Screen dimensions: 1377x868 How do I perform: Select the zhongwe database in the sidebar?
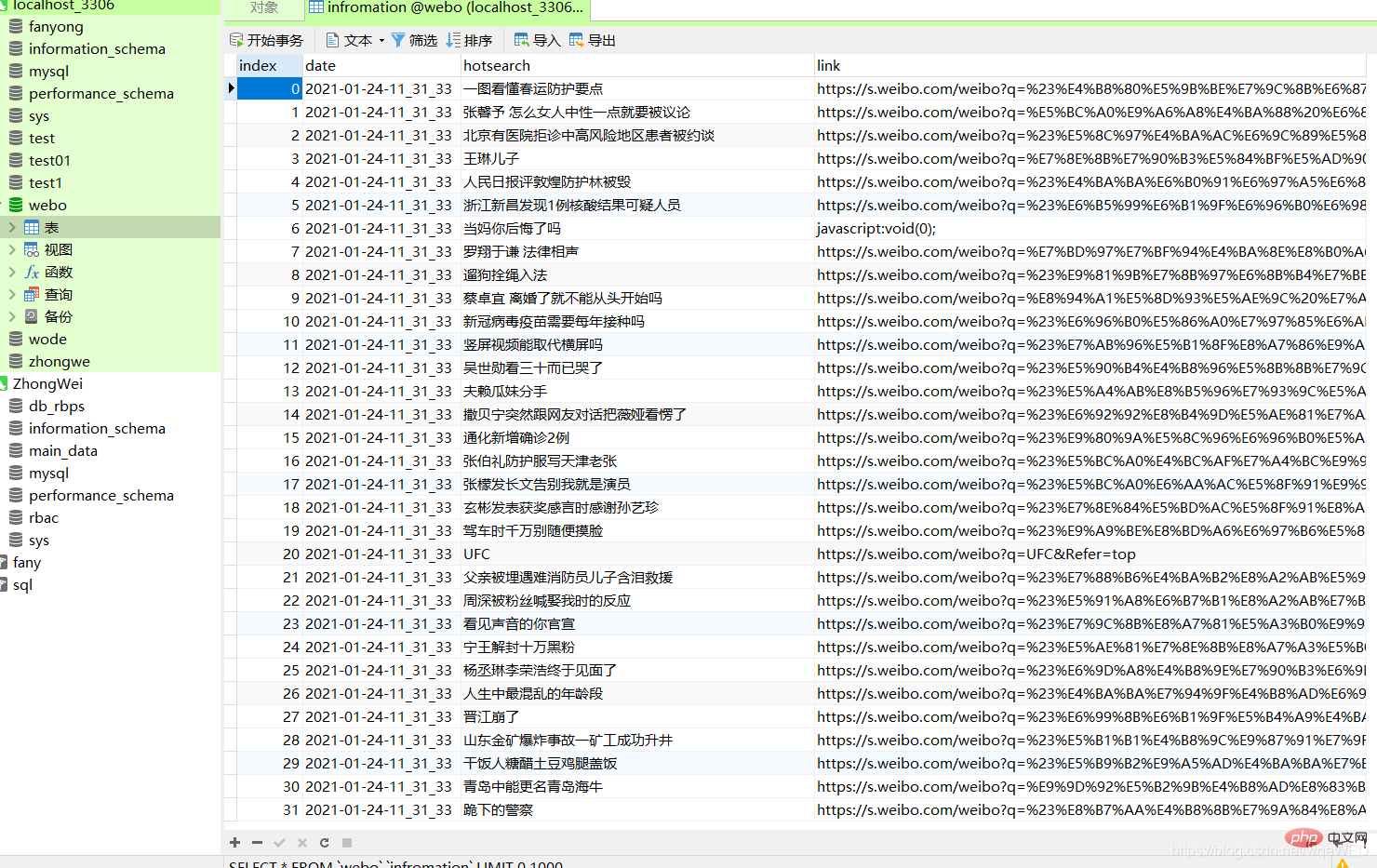[x=59, y=361]
